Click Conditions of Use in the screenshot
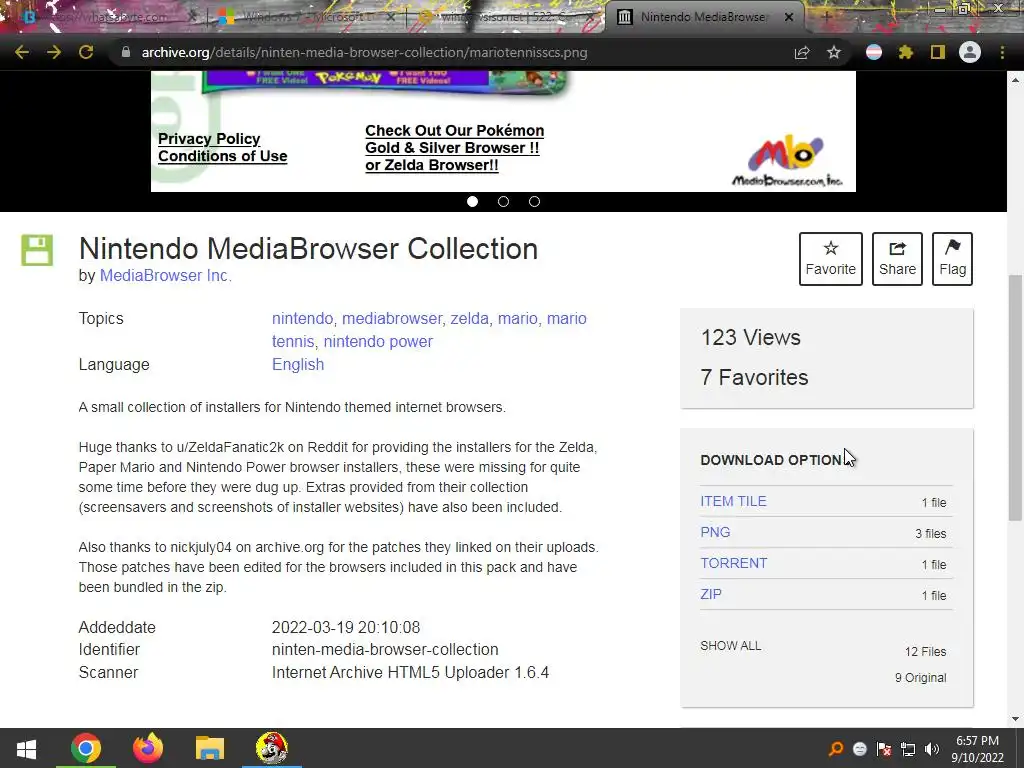Viewport: 1024px width, 768px height. (x=223, y=156)
